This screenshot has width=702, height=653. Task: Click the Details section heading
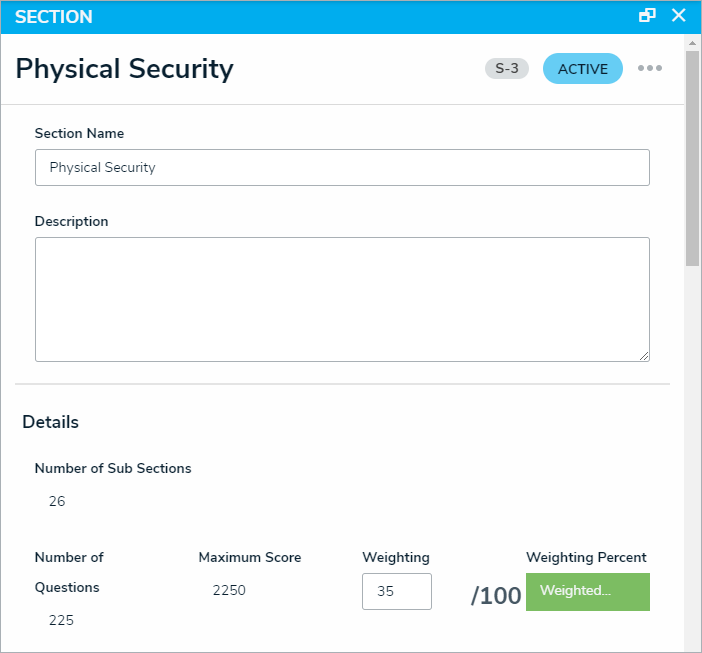tap(51, 422)
